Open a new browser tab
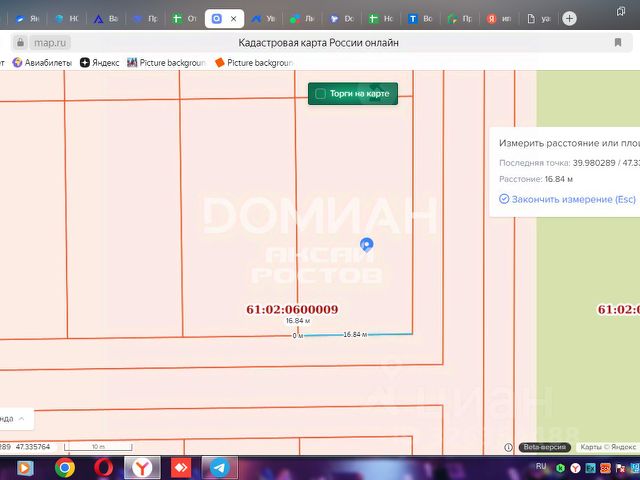This screenshot has height=480, width=640. [569, 18]
